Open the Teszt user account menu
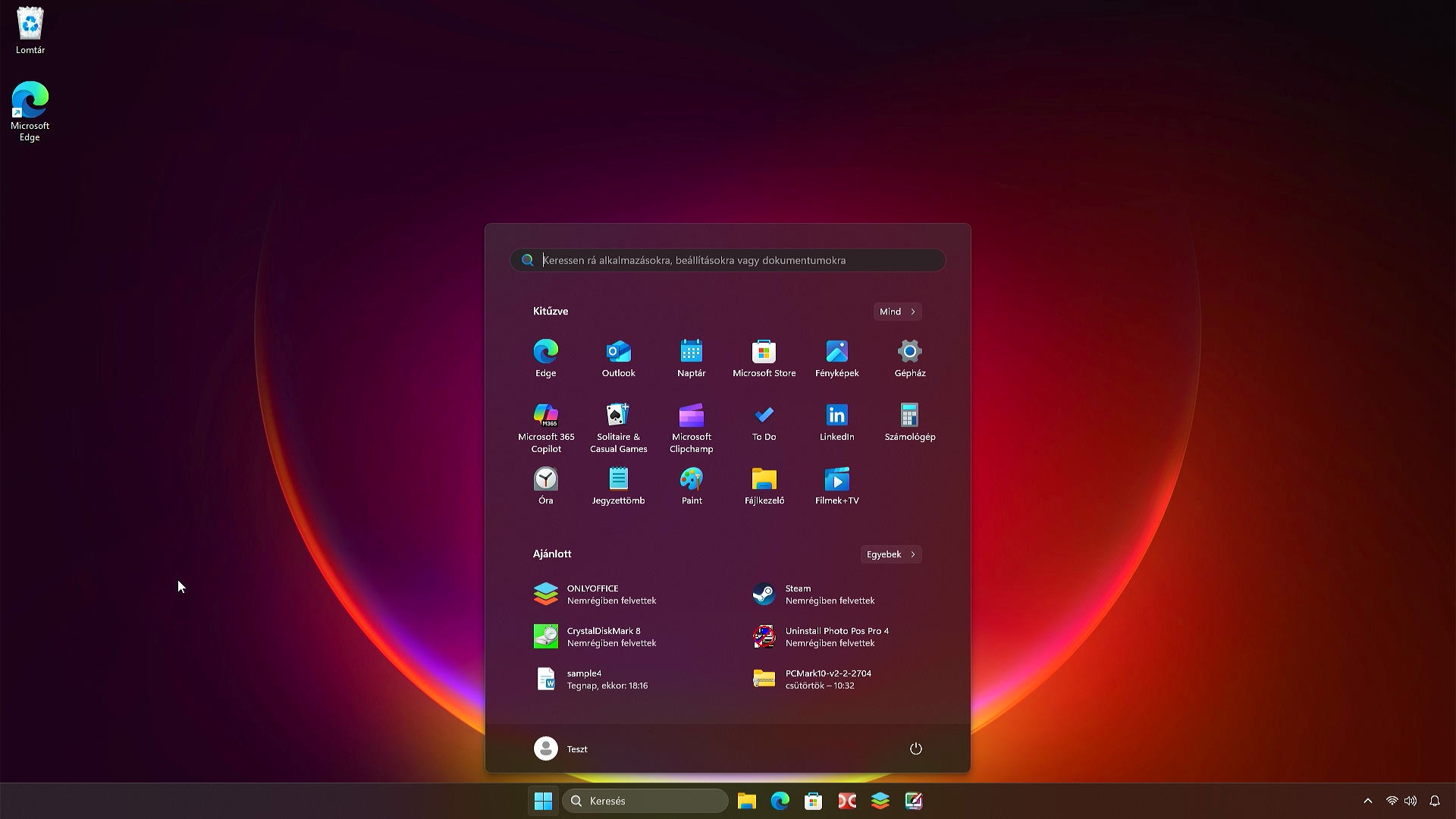 tap(561, 748)
